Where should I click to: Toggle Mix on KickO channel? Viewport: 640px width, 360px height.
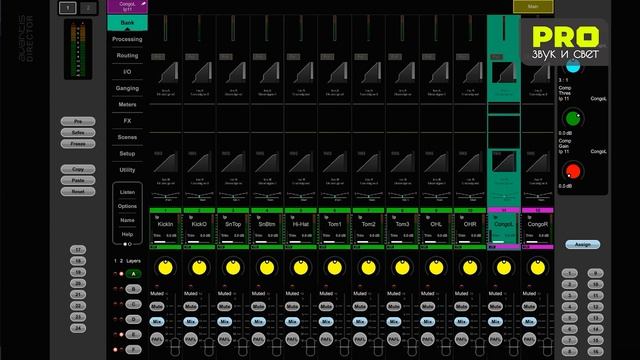[x=191, y=322]
